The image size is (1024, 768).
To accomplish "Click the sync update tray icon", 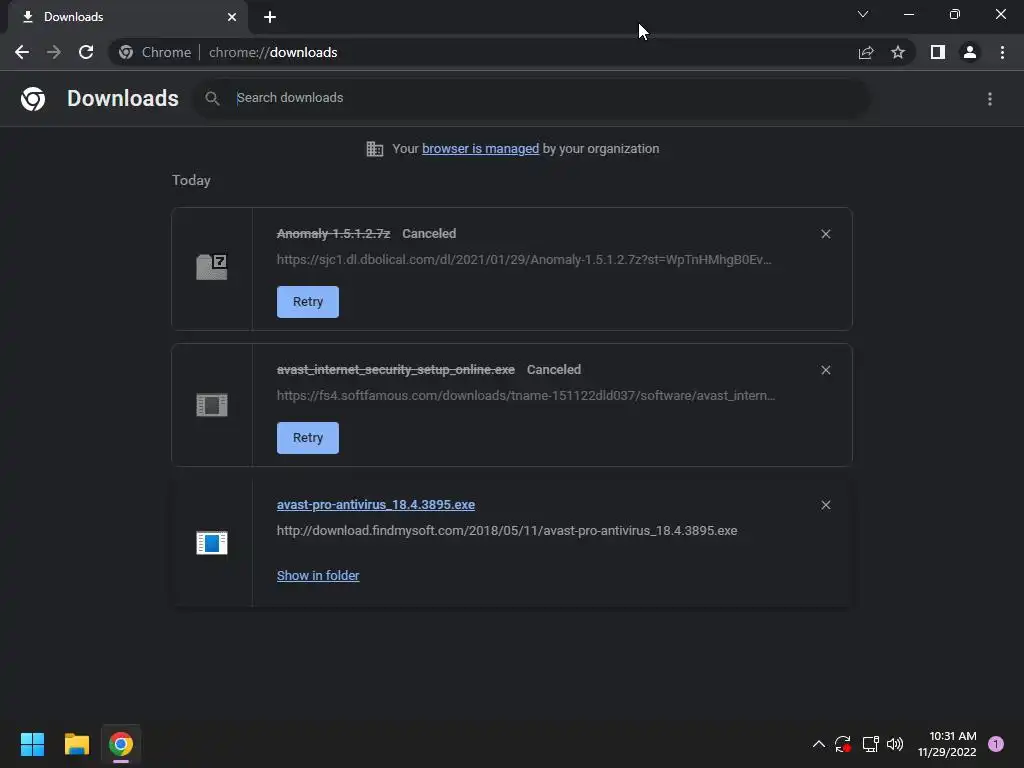I will [842, 744].
